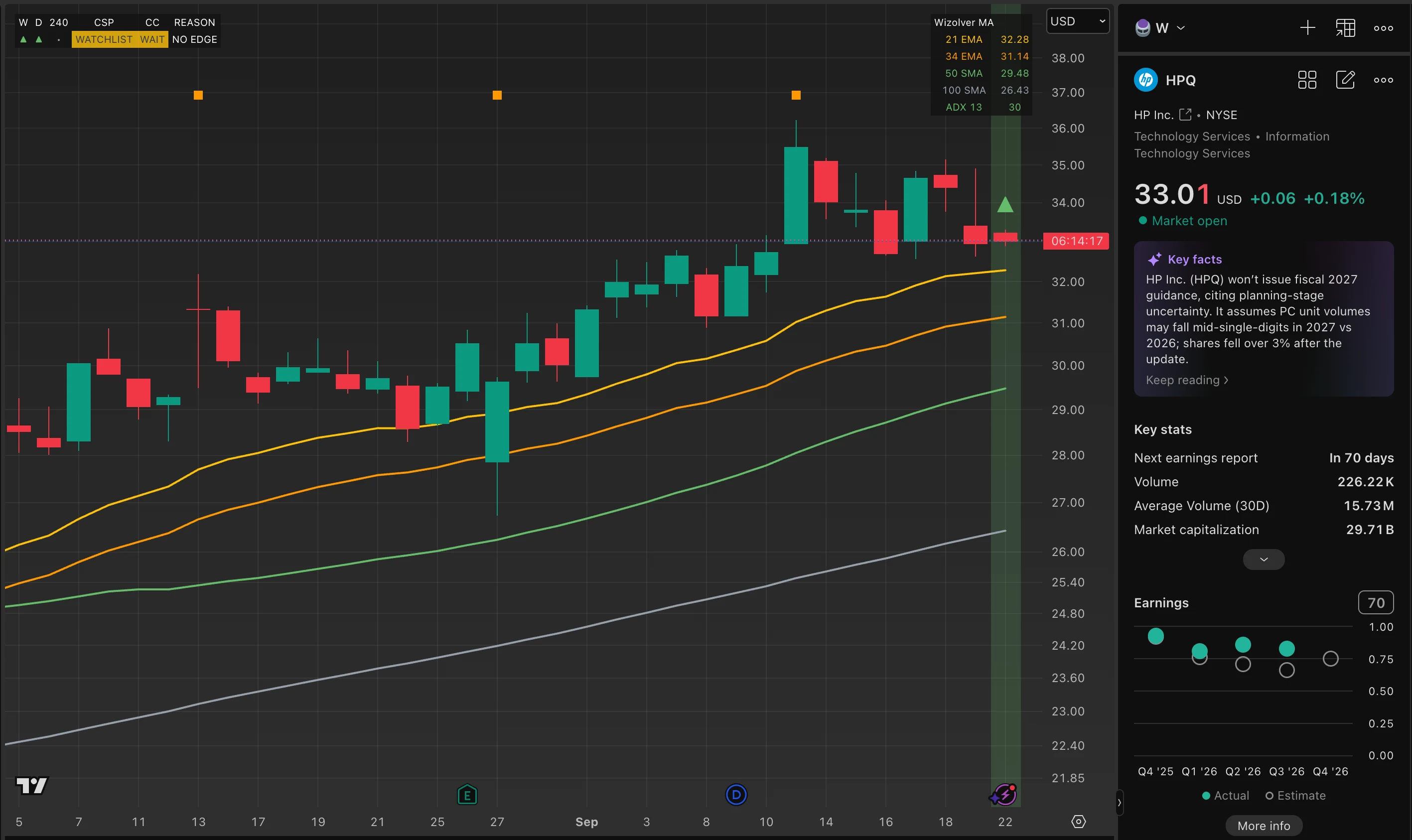The width and height of the screenshot is (1412, 840).
Task: Add symbol with the plus icon
Action: tap(1307, 28)
